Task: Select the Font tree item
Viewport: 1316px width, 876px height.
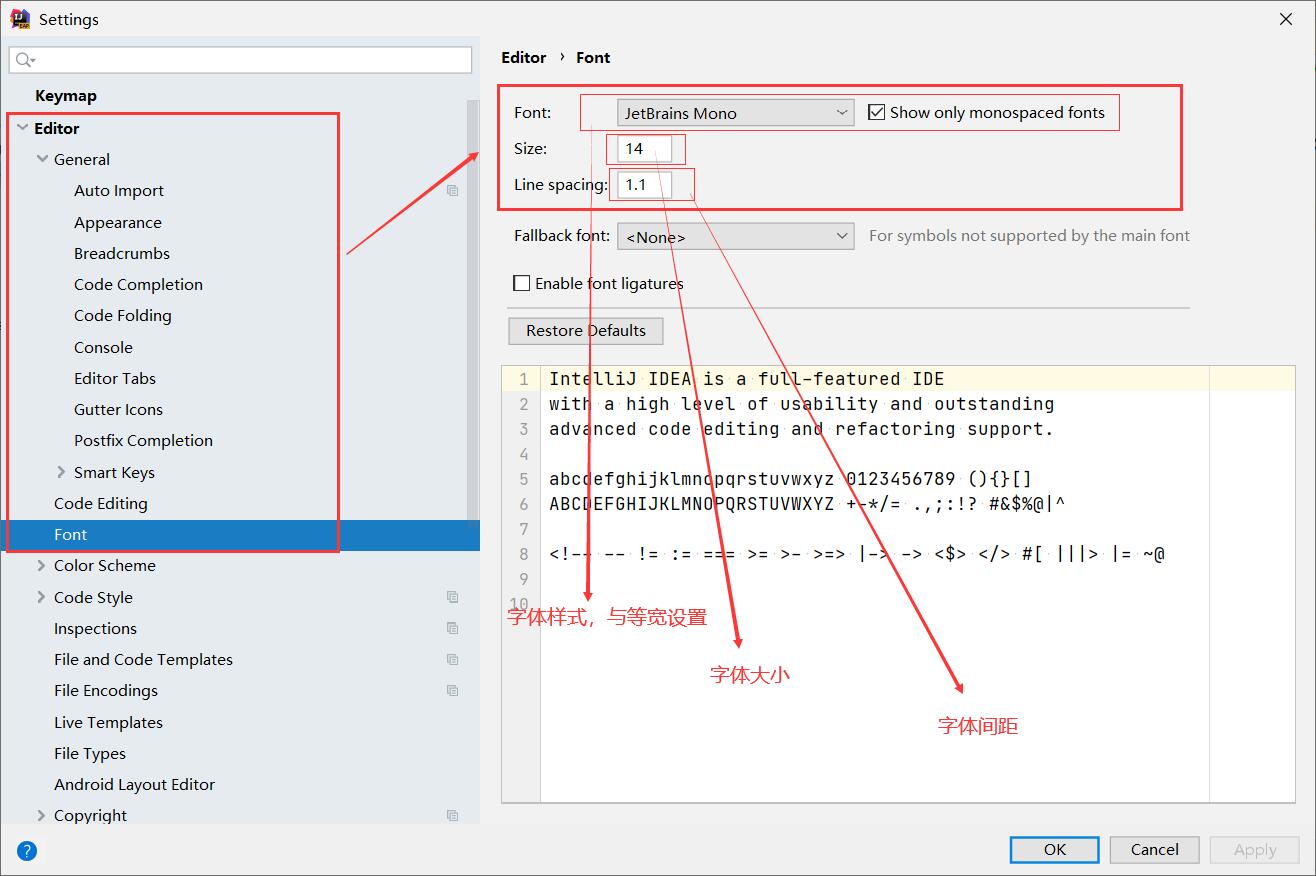Action: pyautogui.click(x=240, y=535)
